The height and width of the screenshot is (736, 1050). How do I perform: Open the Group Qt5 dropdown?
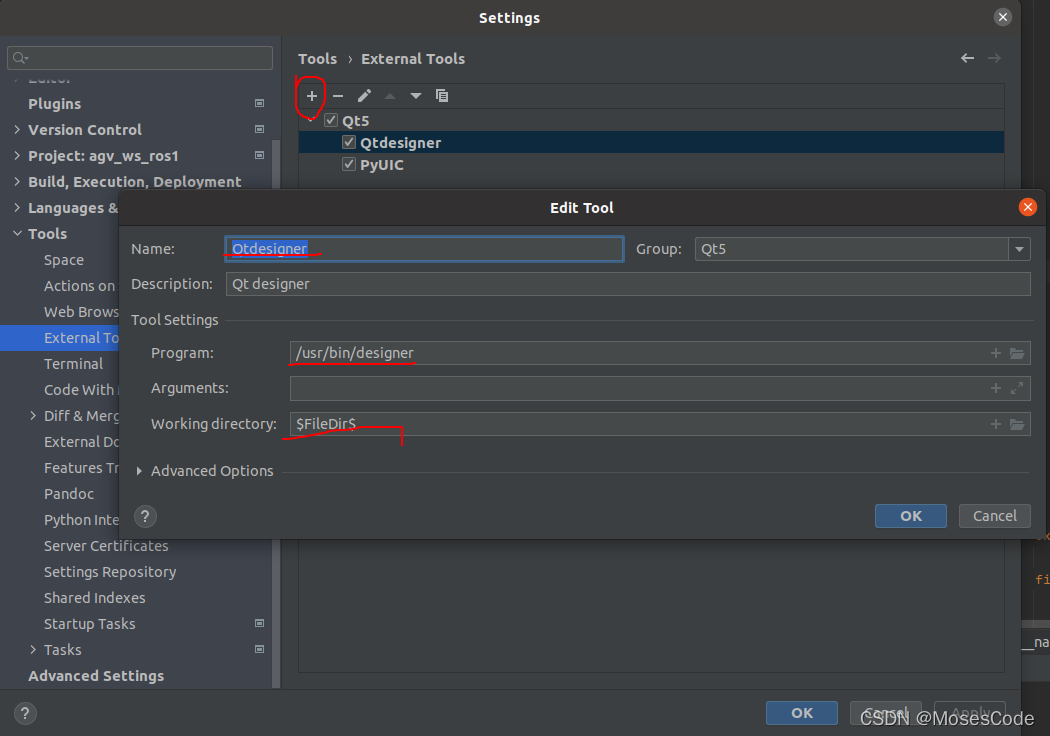[1019, 249]
